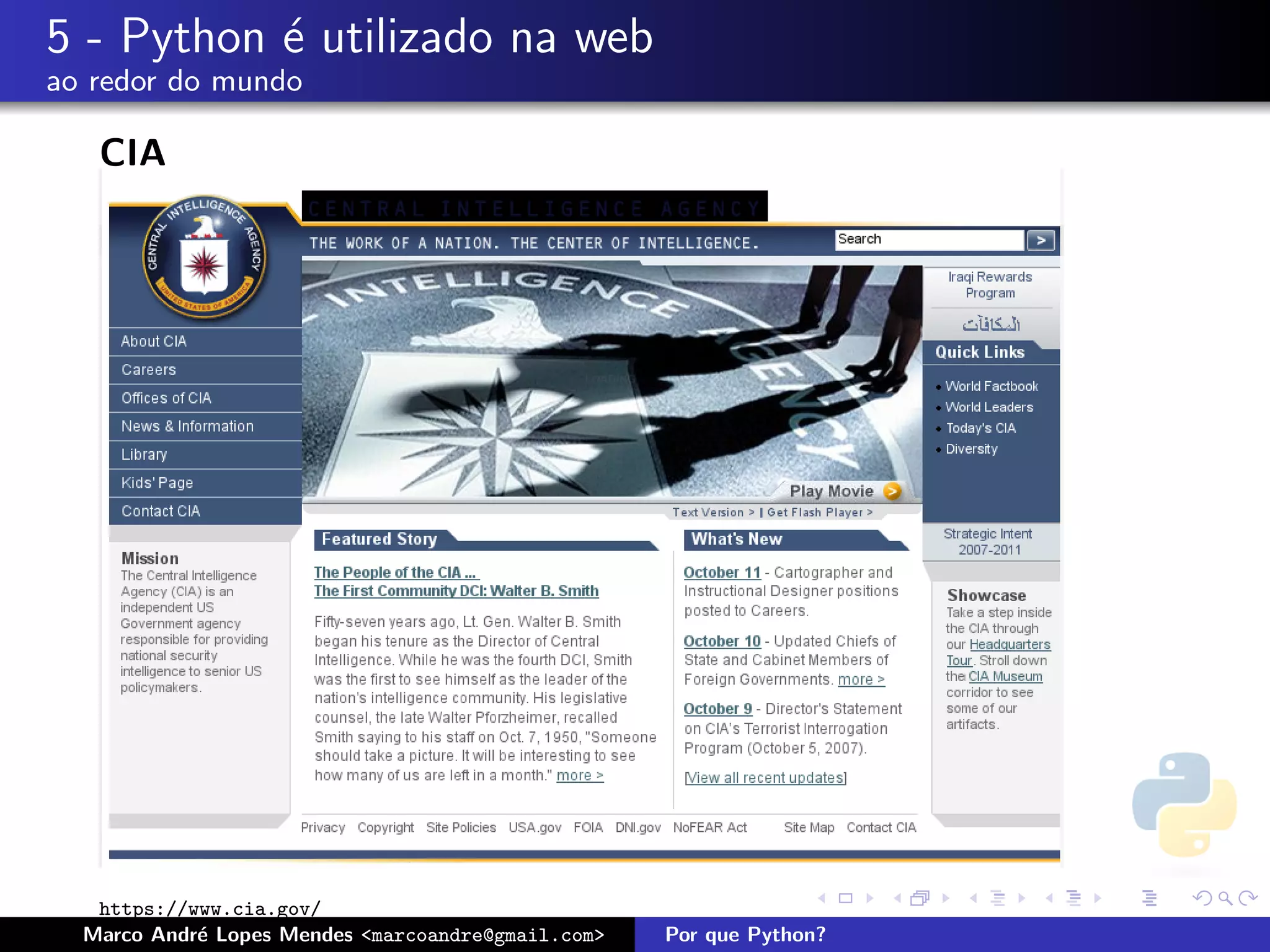This screenshot has height=952, width=1270.
Task: Open the About CIA menu item
Action: [x=205, y=342]
